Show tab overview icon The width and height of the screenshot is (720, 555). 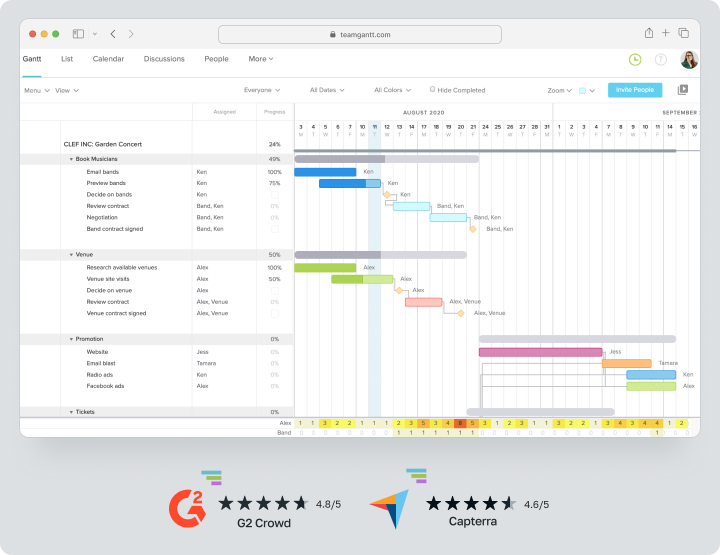(x=684, y=33)
